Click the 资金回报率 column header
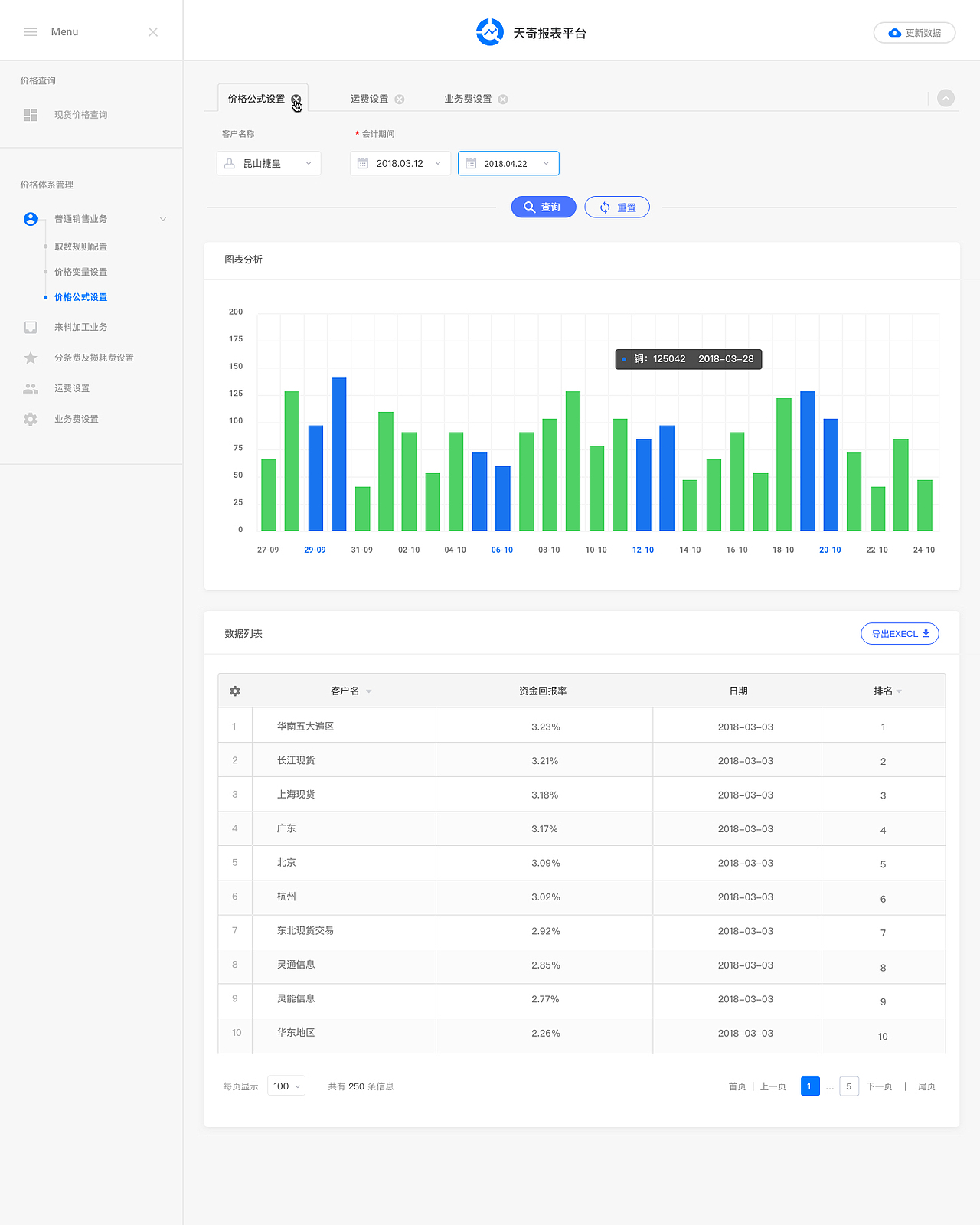The height and width of the screenshot is (1225, 980). coord(543,691)
